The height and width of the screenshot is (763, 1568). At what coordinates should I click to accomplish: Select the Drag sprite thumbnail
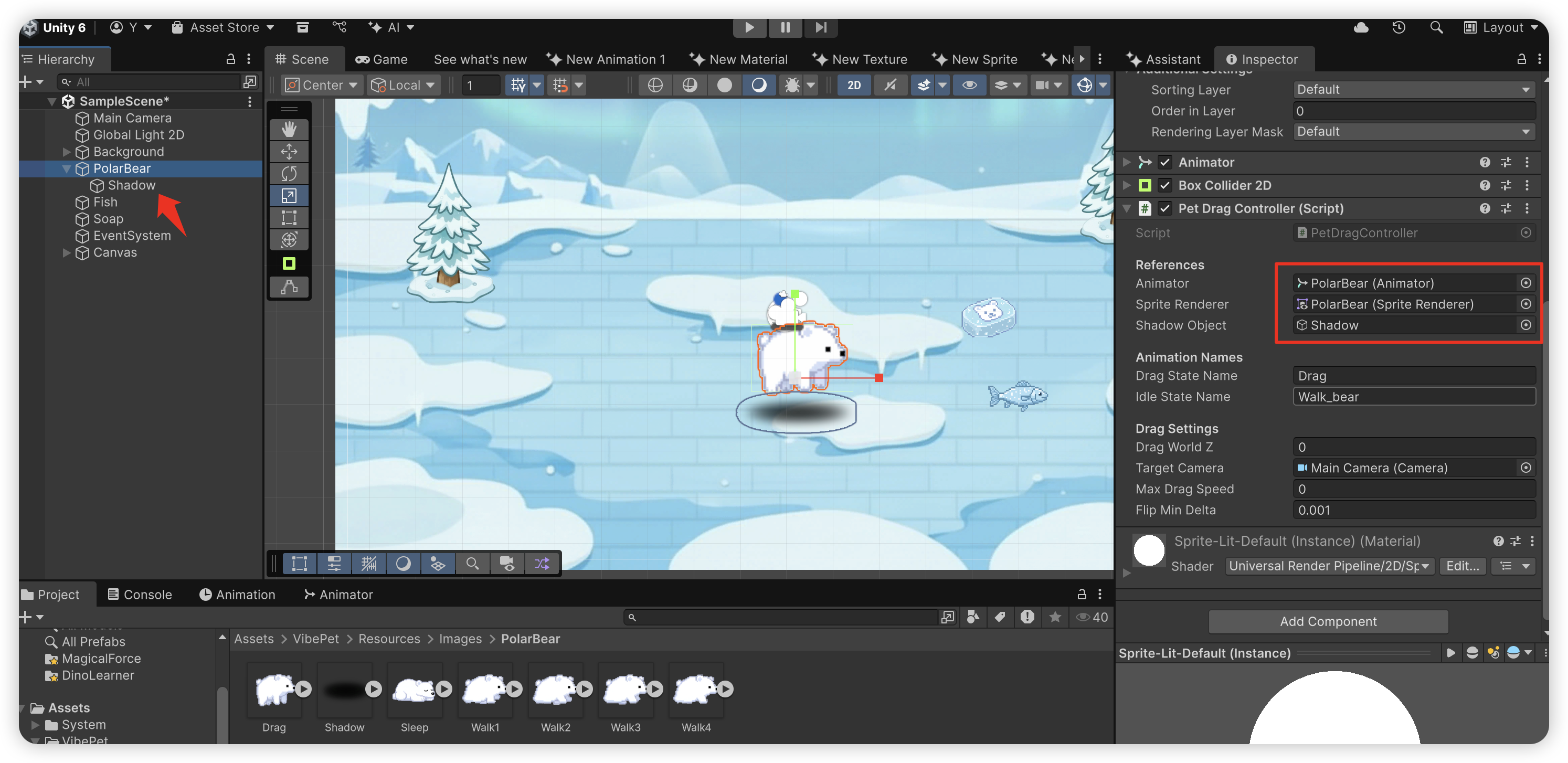tap(274, 690)
